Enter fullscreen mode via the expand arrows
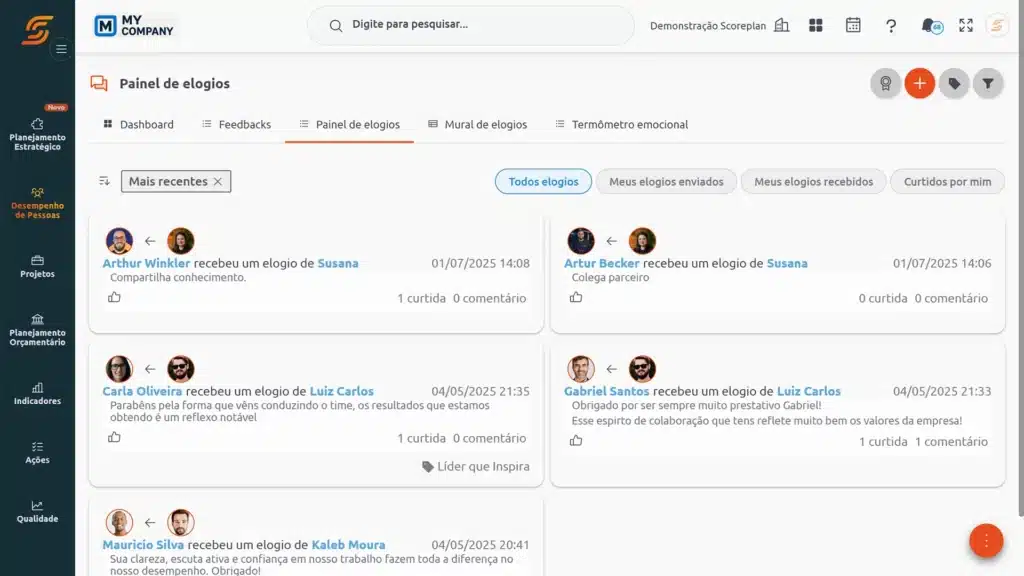The image size is (1024, 576). [966, 25]
